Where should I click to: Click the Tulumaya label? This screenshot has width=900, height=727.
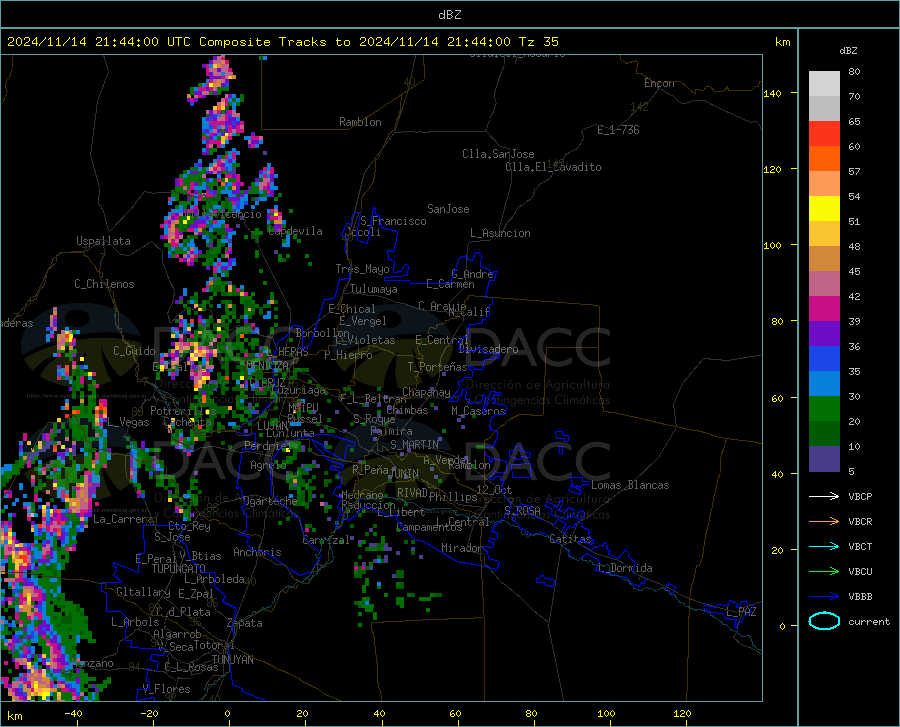(x=374, y=289)
